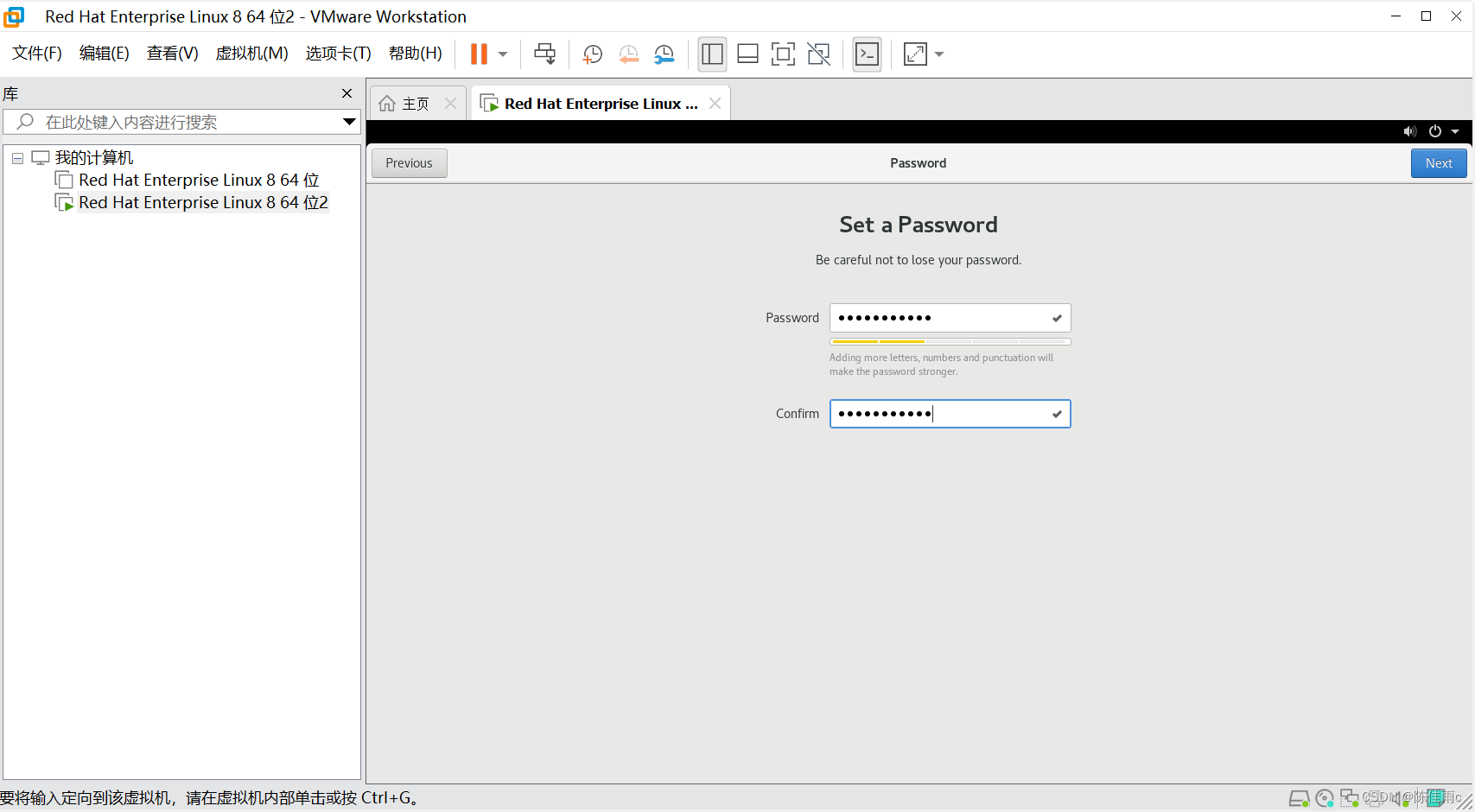
Task: Click the hard disk status icon
Action: click(x=1299, y=798)
